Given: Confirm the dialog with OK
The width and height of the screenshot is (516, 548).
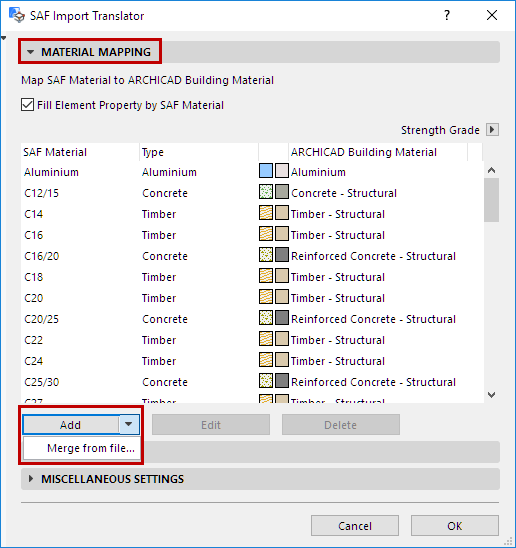Looking at the screenshot, I should tap(454, 526).
